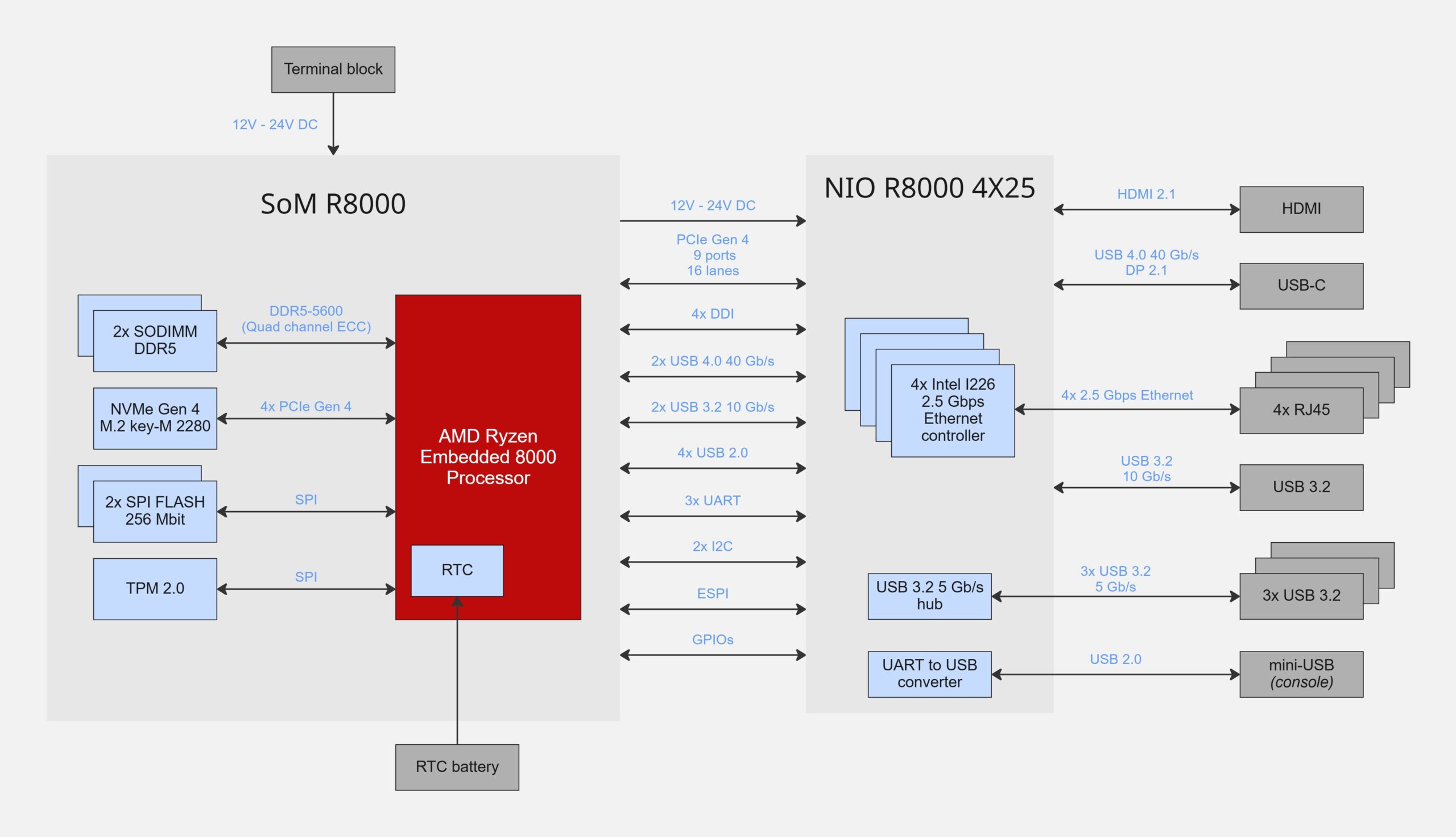Click the 2x SPI FLASH 256 Mbit block
Screen dimensions: 1456x837
point(155,511)
